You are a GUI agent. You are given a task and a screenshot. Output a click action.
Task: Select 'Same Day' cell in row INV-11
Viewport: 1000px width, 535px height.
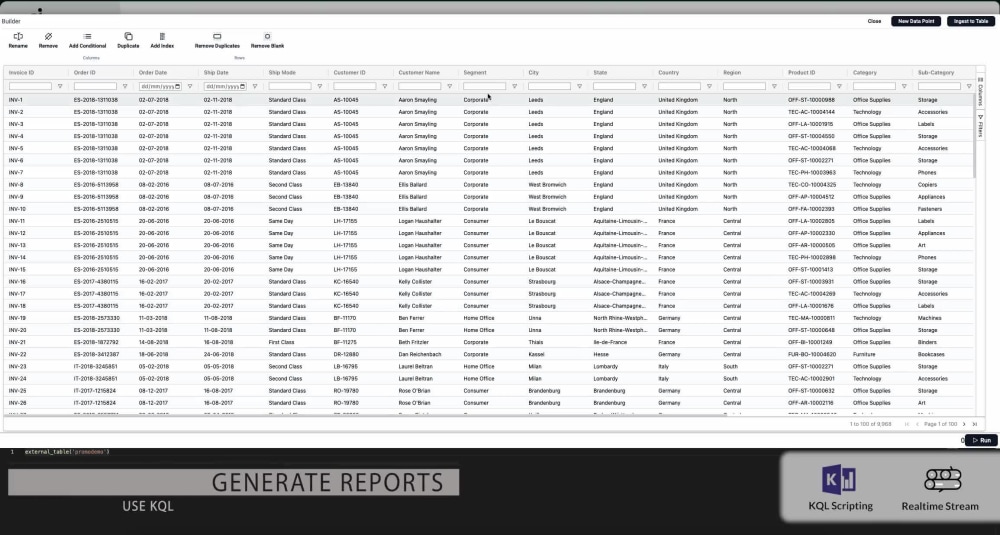pyautogui.click(x=281, y=221)
